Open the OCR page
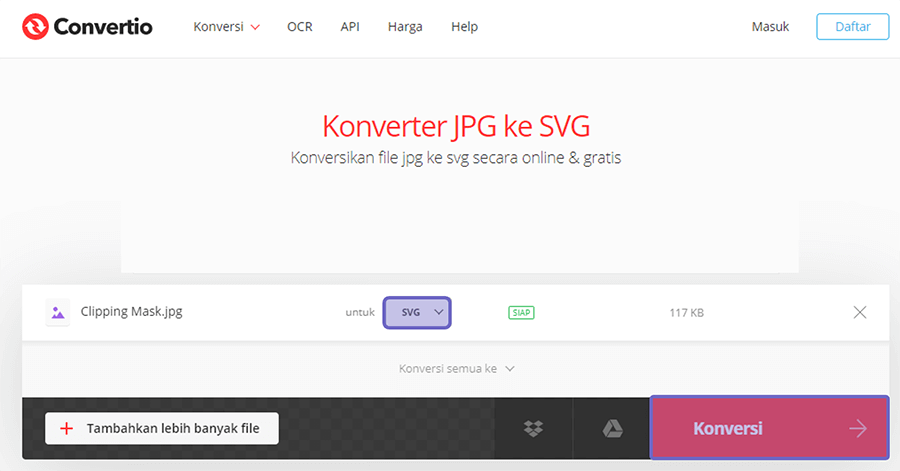 point(300,26)
